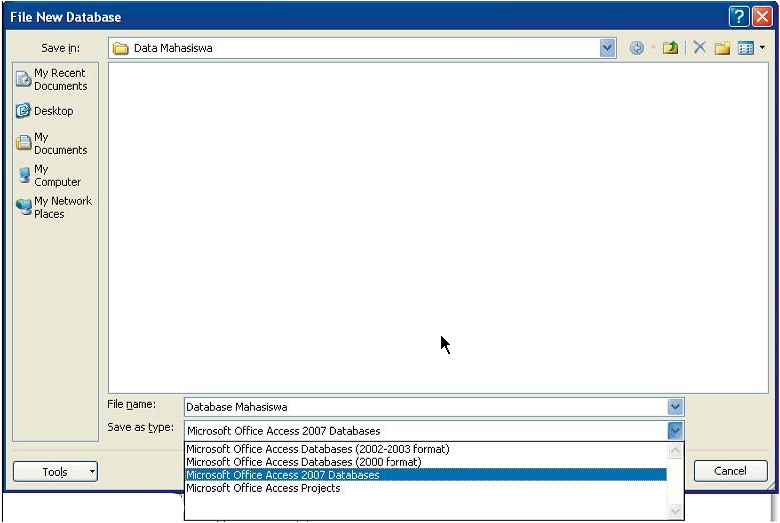
Task: Collapse the Save as type dropdown arrow
Action: pyautogui.click(x=675, y=430)
